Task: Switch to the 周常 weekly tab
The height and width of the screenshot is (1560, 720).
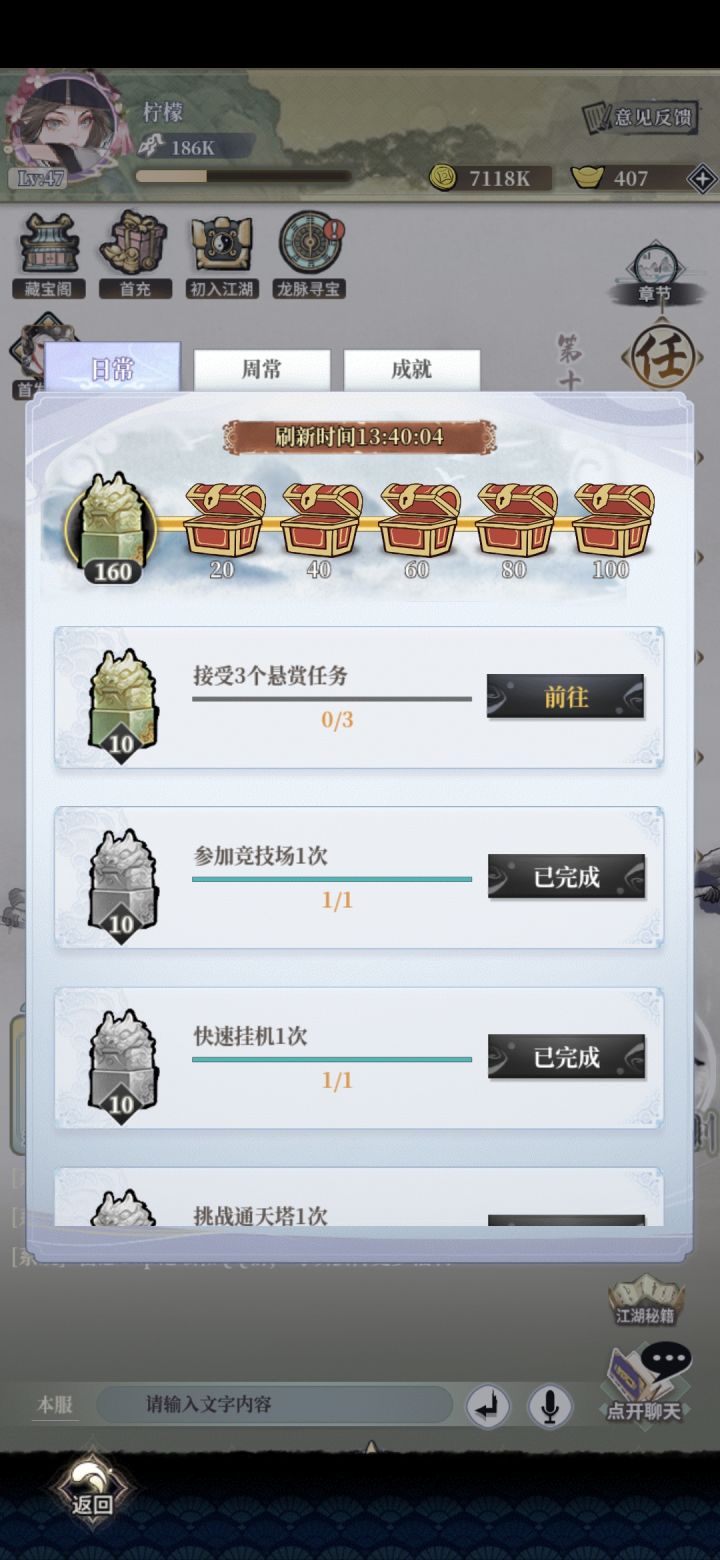Action: (261, 370)
